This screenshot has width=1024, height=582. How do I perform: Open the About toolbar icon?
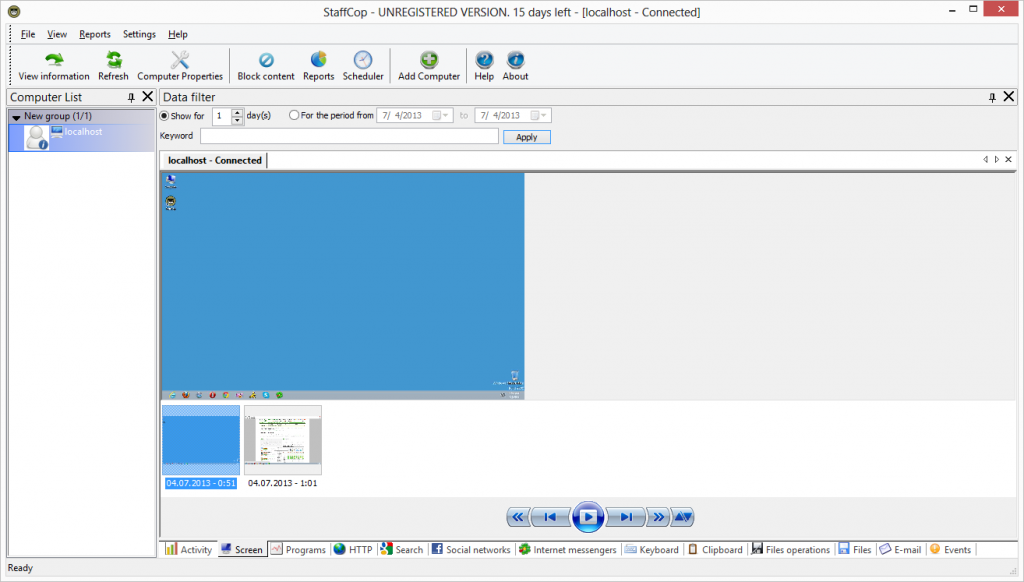515,61
